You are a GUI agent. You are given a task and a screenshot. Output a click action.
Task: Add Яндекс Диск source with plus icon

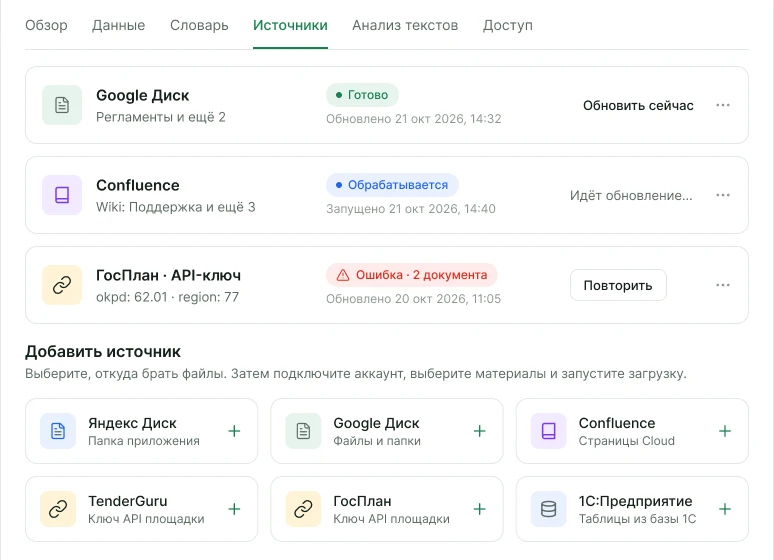(x=234, y=431)
